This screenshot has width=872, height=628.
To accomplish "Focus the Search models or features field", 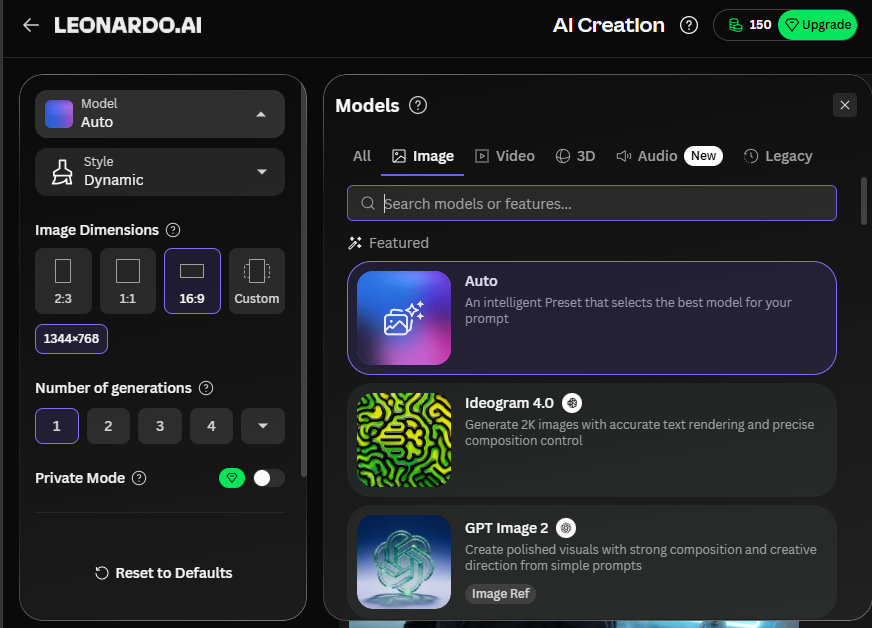I will tap(592, 203).
